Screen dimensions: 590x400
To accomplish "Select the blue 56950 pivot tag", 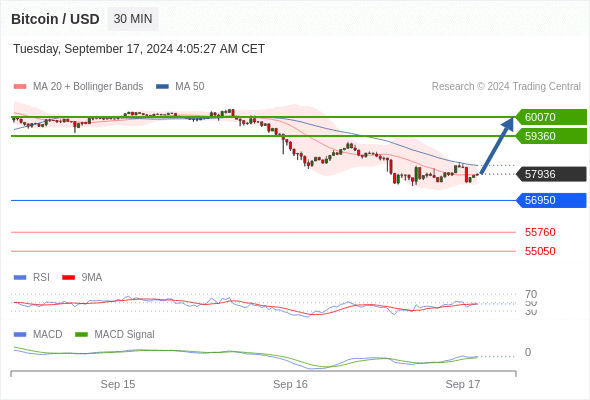I will (x=551, y=200).
